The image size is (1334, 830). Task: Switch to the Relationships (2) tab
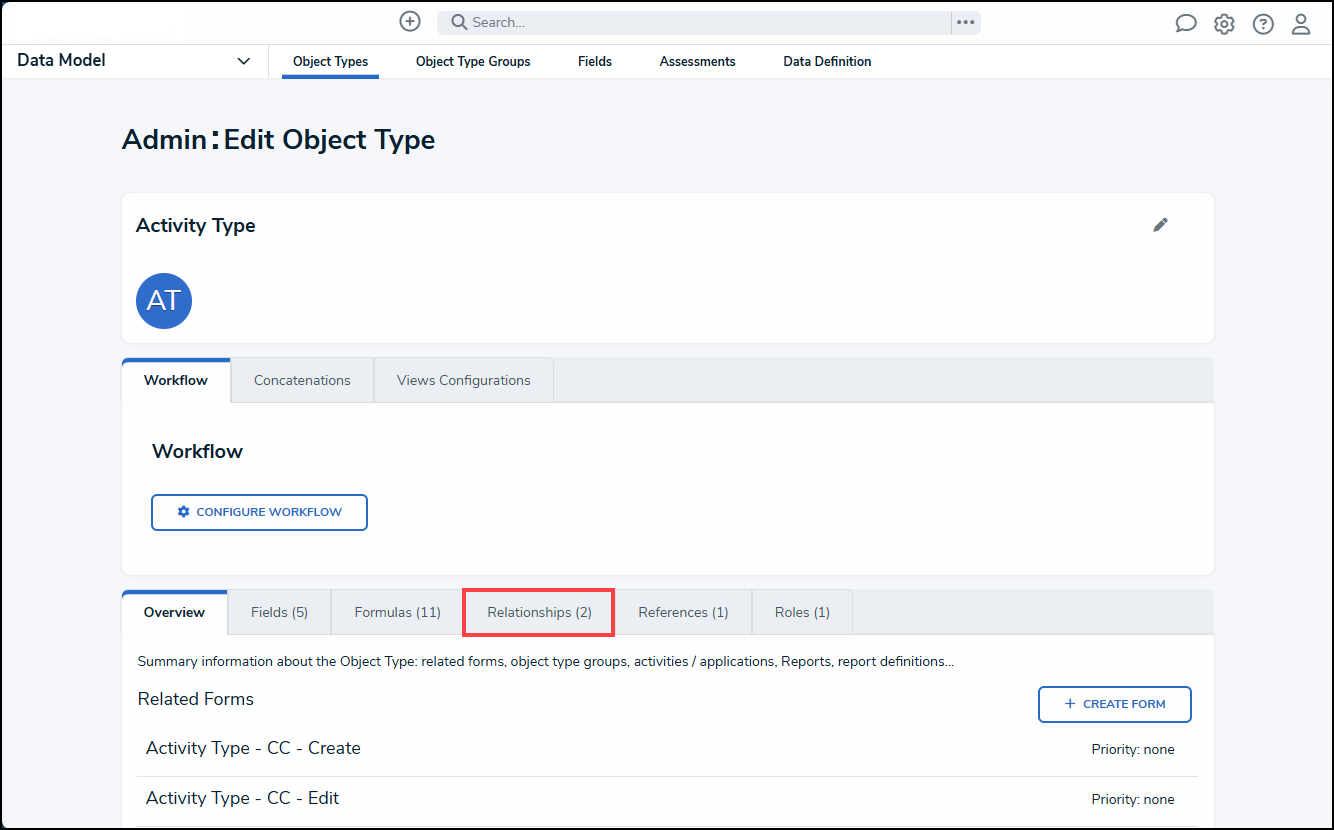point(539,612)
